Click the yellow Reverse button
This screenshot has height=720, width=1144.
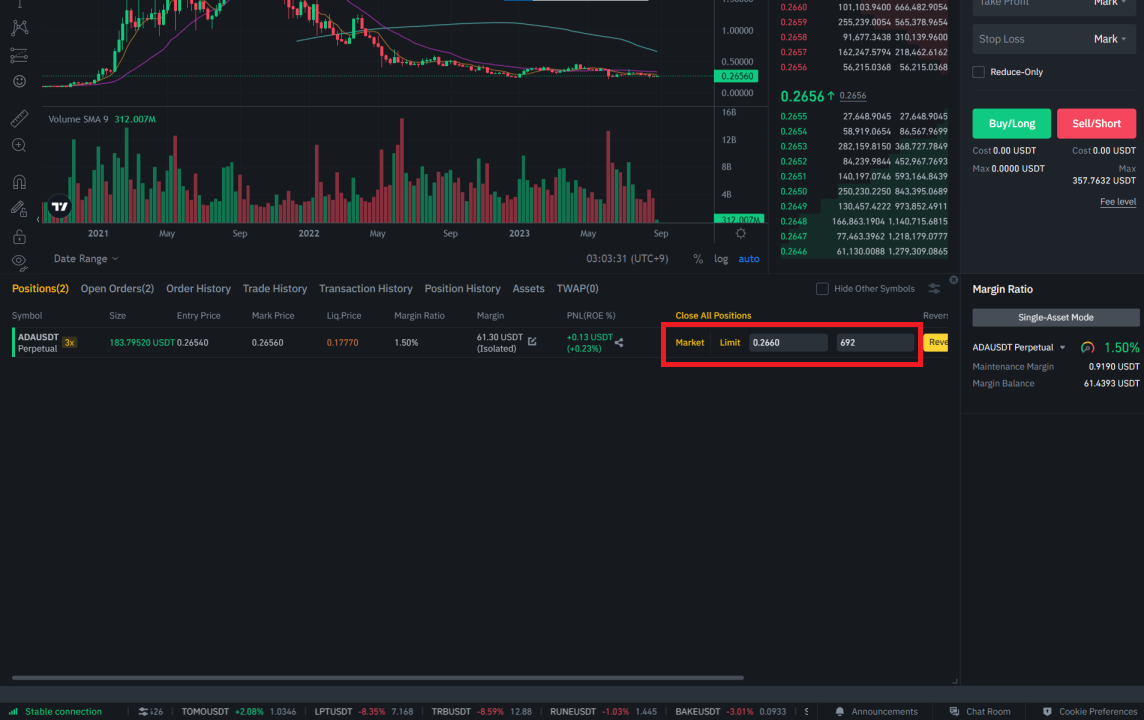coord(935,342)
